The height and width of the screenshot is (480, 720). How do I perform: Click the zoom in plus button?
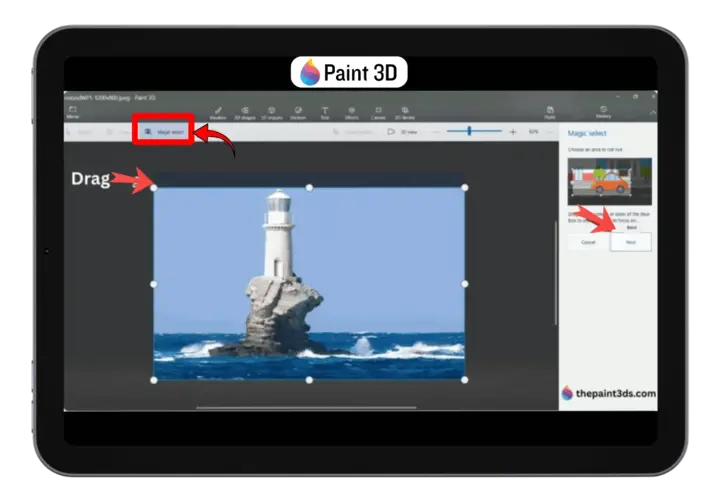click(x=513, y=131)
